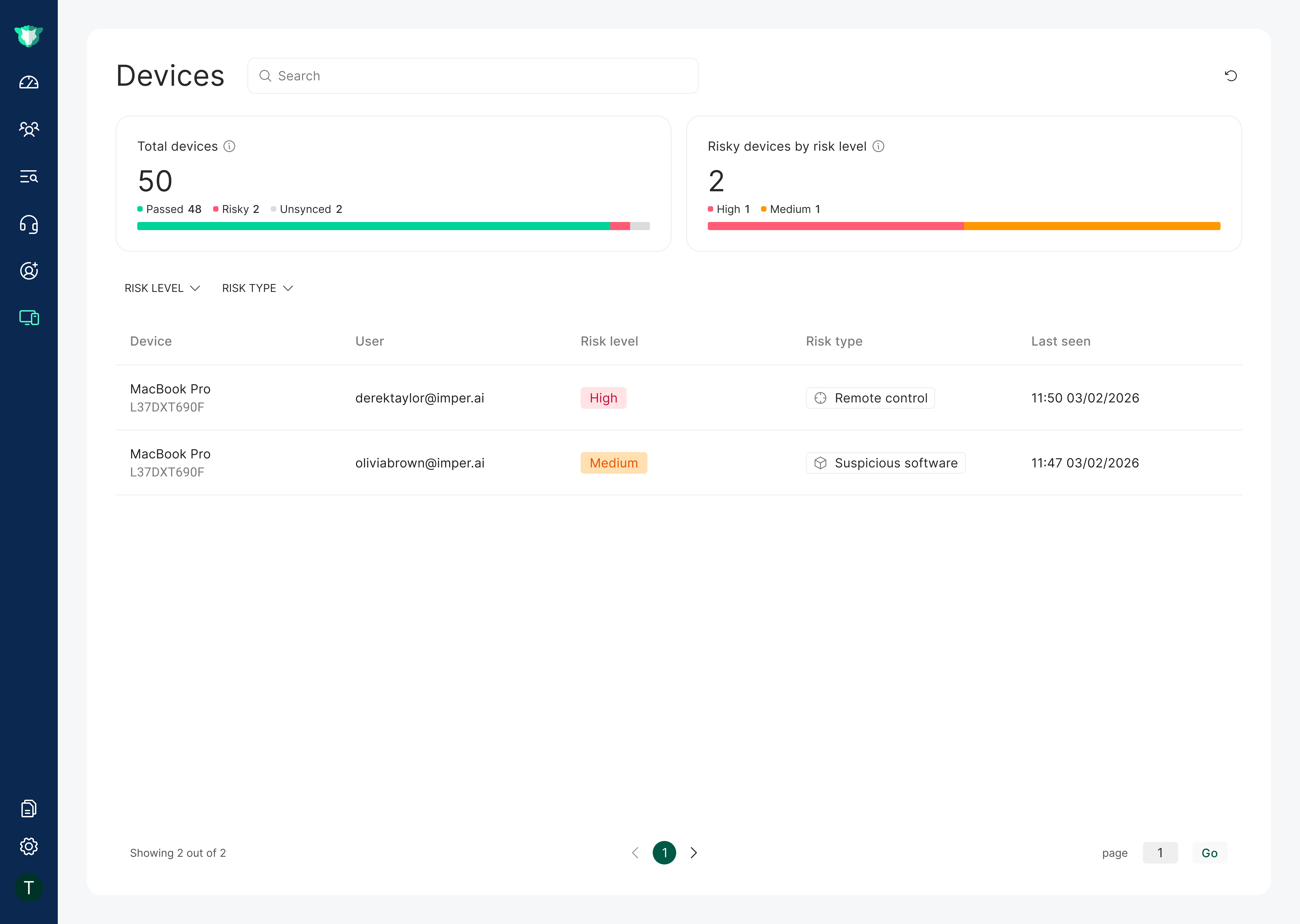Image resolution: width=1300 pixels, height=924 pixels.
Task: Click info icon beside Risky devices by risk level
Action: coord(878,146)
